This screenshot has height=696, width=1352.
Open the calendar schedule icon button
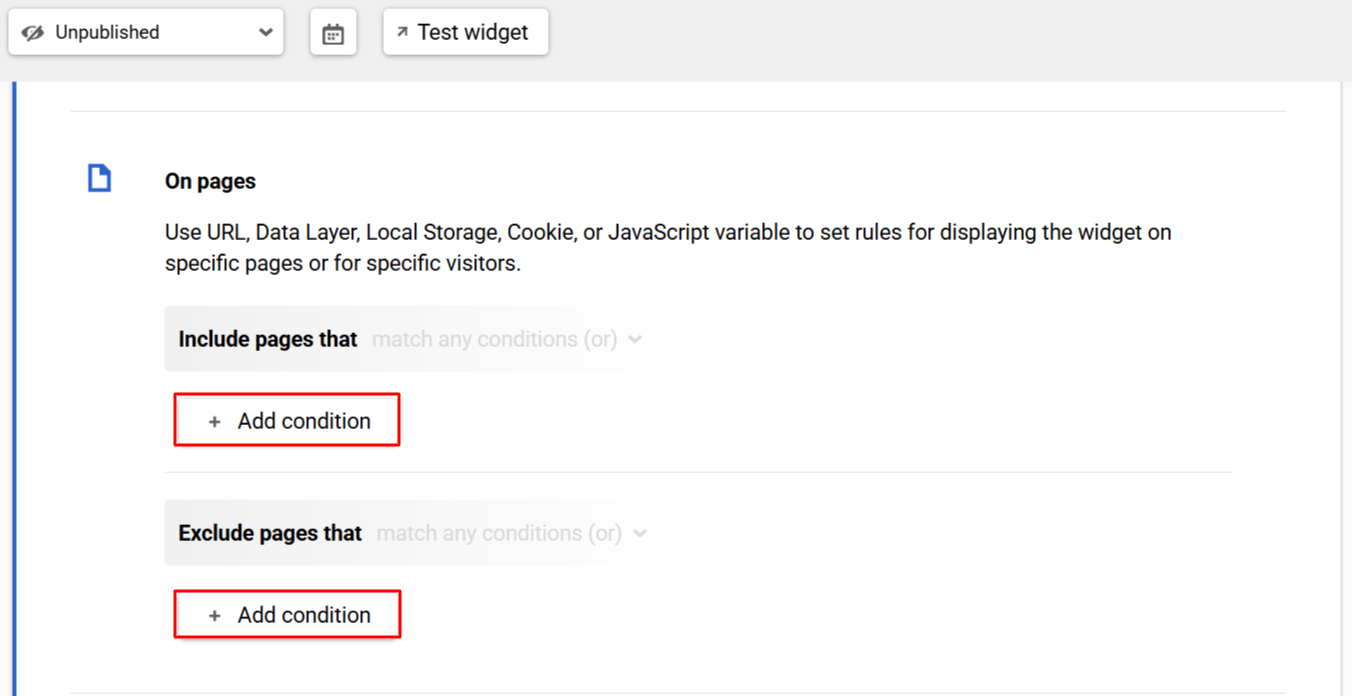(333, 33)
